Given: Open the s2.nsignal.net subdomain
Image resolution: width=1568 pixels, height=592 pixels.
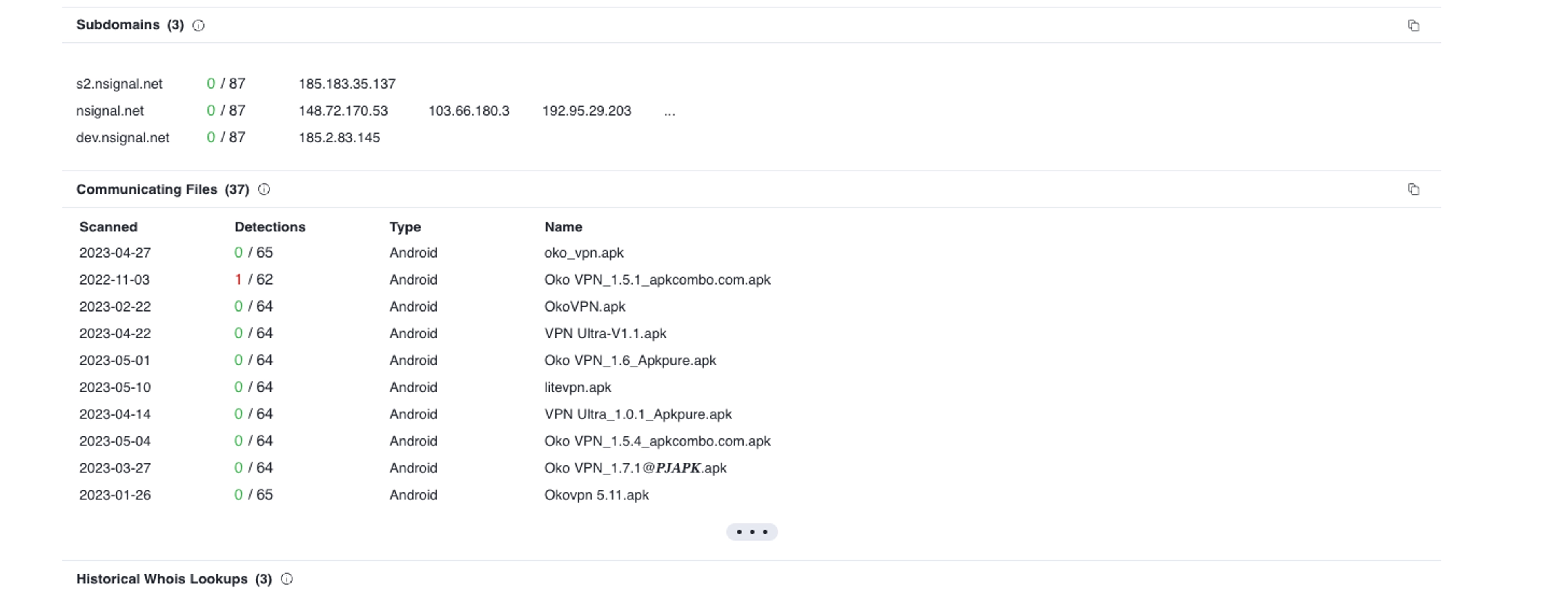Looking at the screenshot, I should pos(119,84).
